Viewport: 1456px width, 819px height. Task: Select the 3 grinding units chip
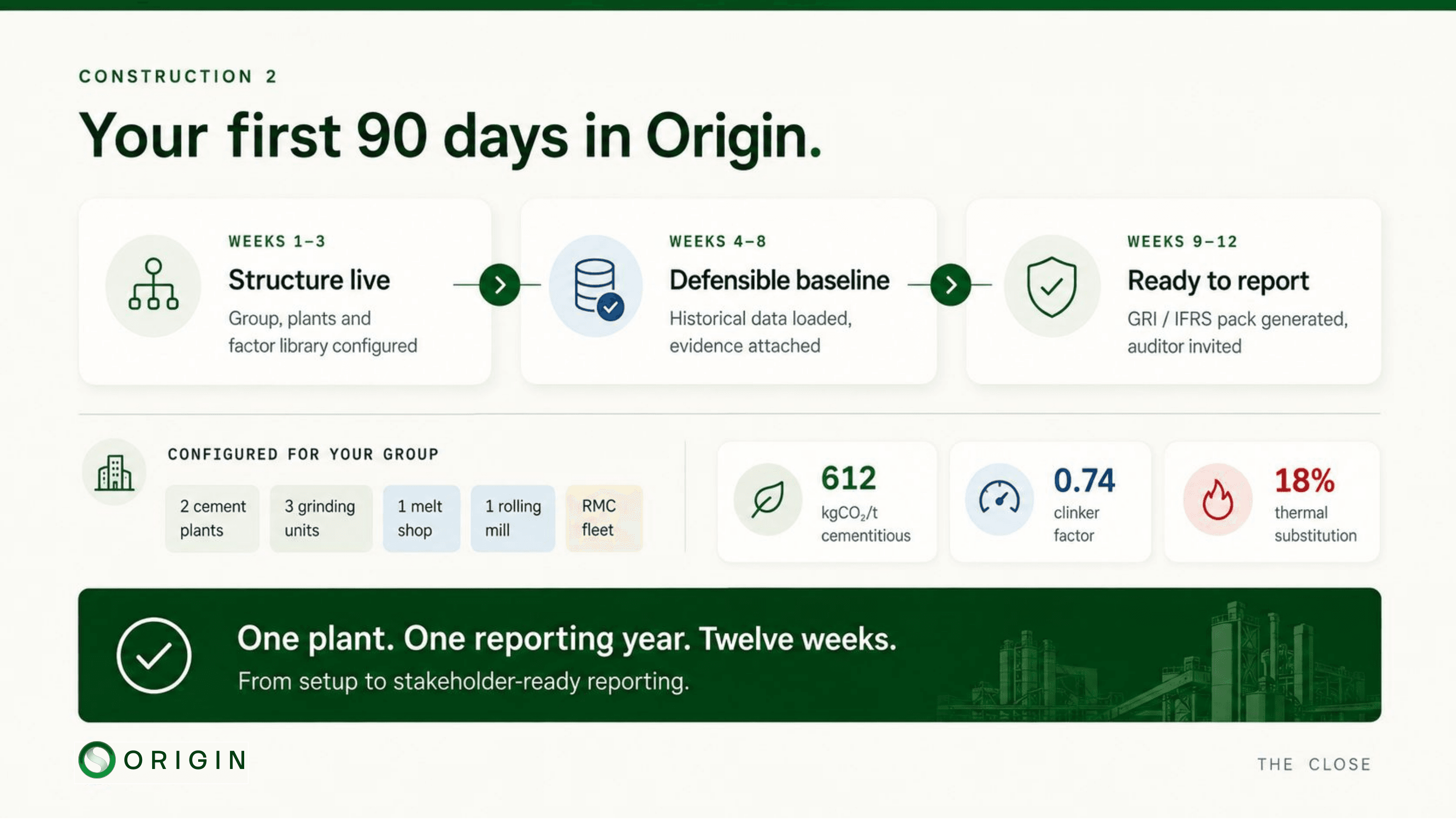coord(321,518)
